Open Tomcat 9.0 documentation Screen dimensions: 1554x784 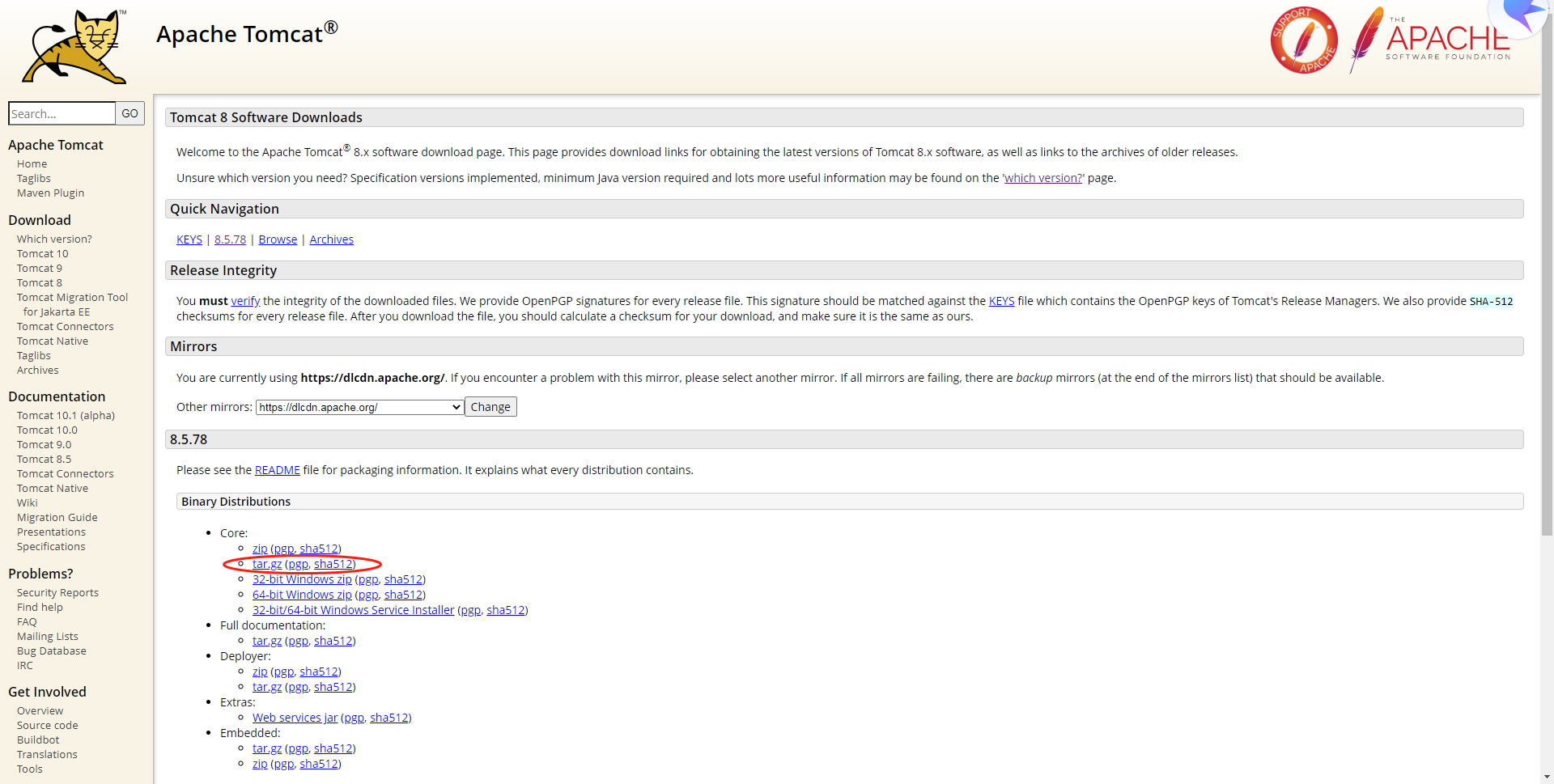44,445
